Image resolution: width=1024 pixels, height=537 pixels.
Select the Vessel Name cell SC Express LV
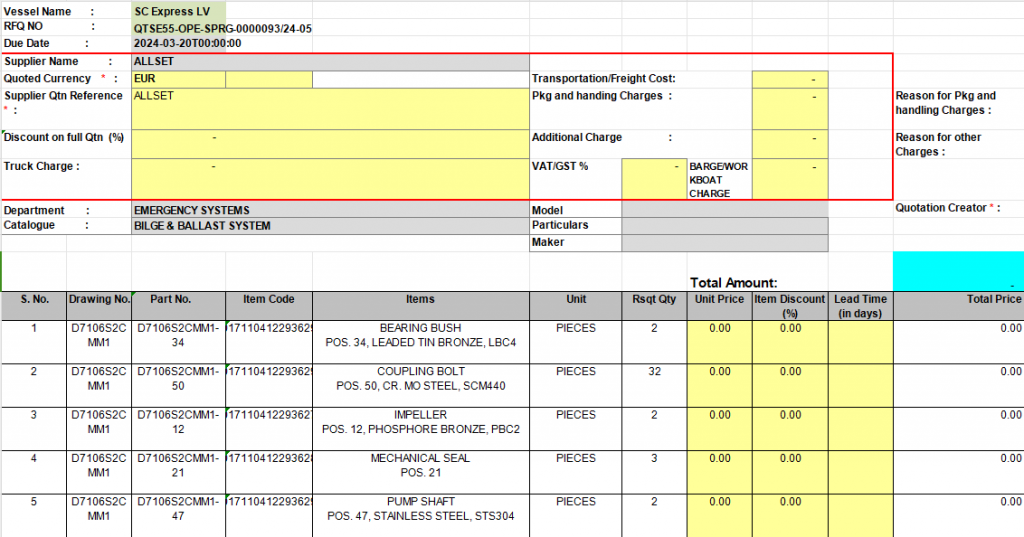[179, 11]
